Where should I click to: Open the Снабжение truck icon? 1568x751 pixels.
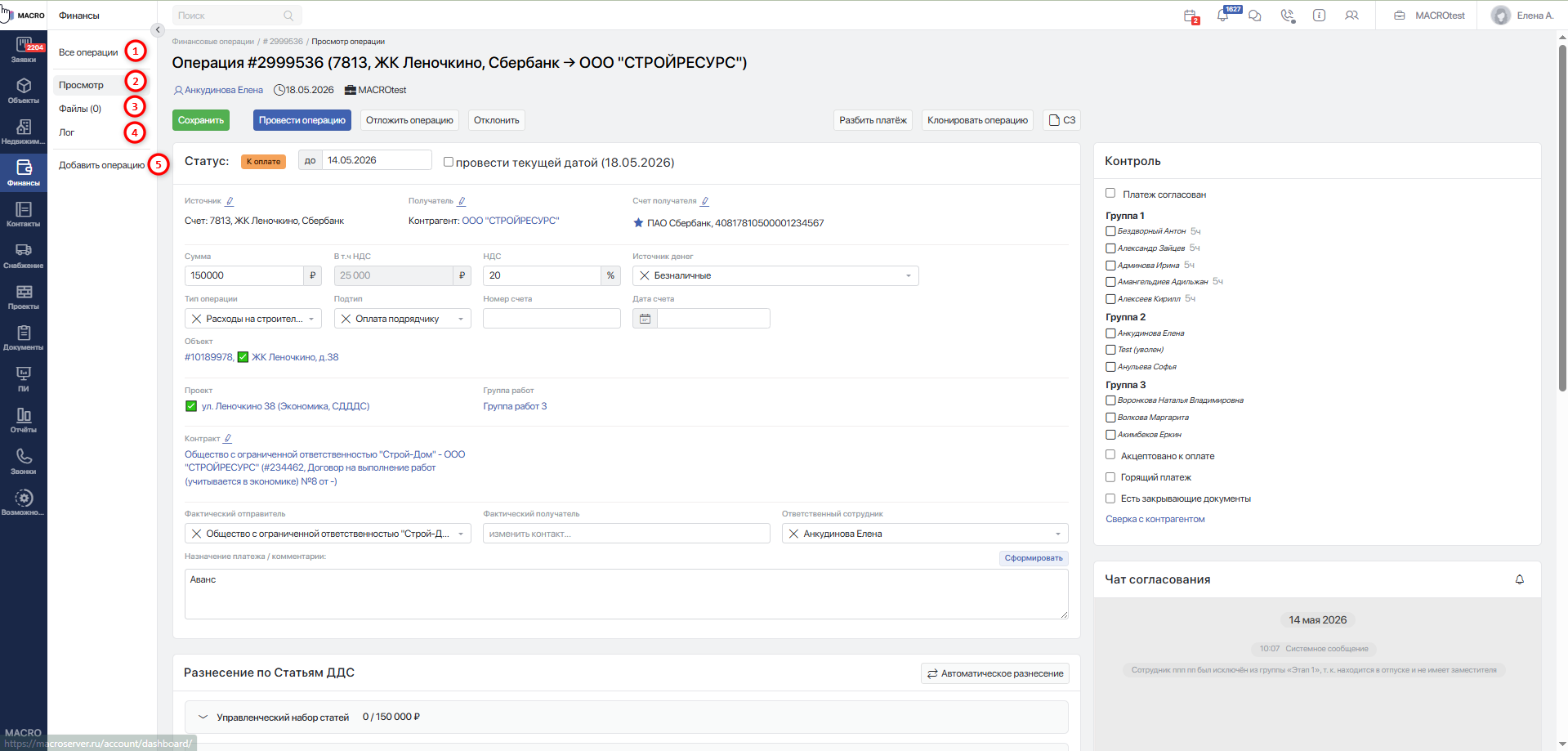(x=24, y=256)
